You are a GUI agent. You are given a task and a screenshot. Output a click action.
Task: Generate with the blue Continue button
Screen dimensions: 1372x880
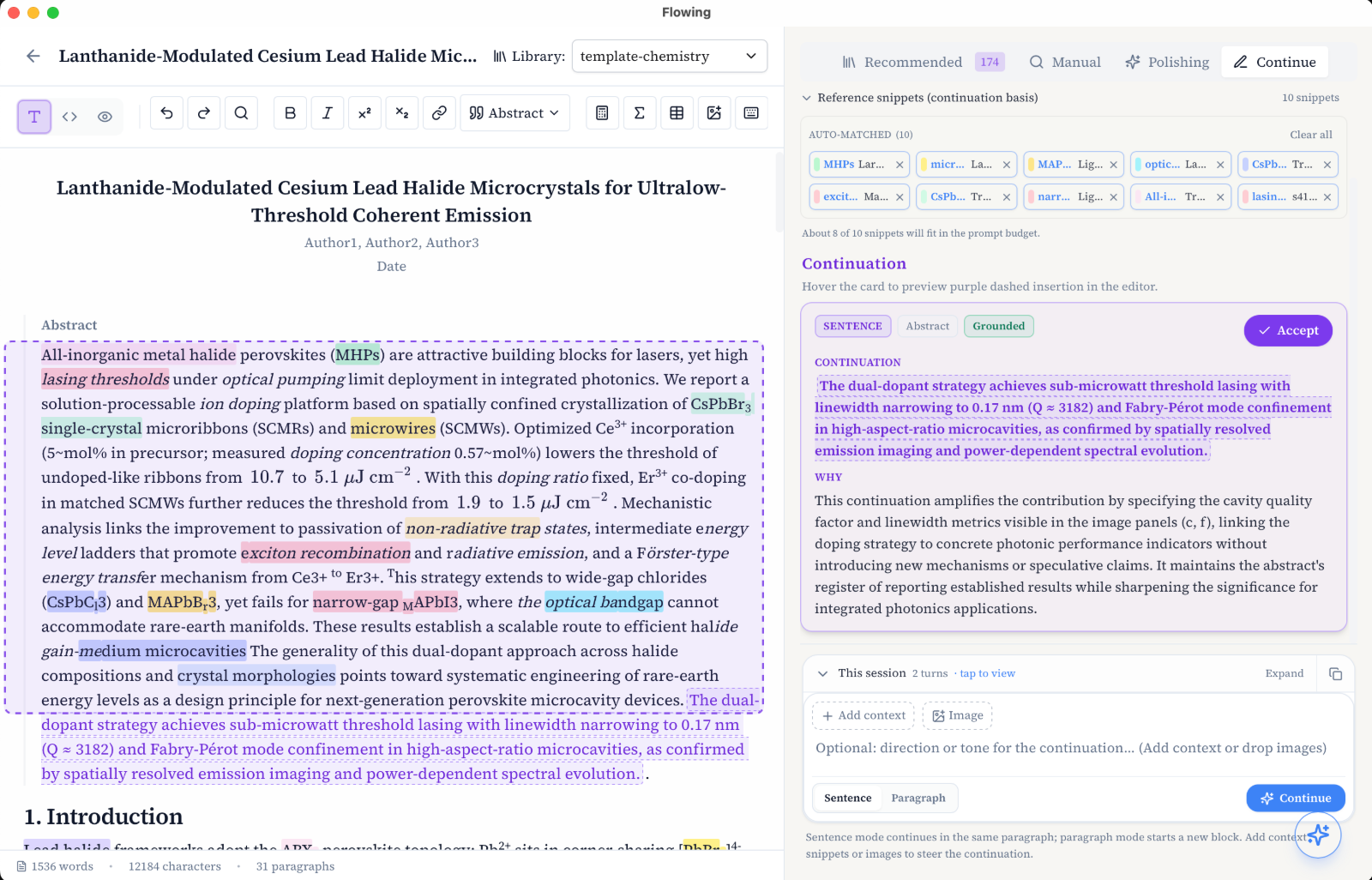(1296, 798)
